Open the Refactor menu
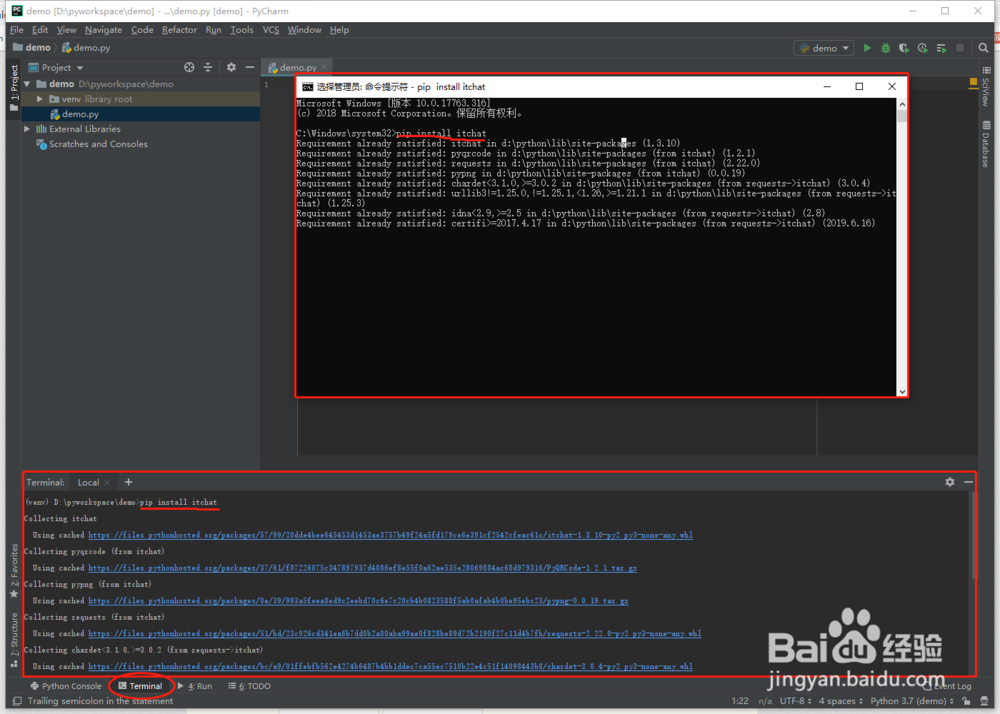This screenshot has width=1000, height=714. pyautogui.click(x=179, y=30)
